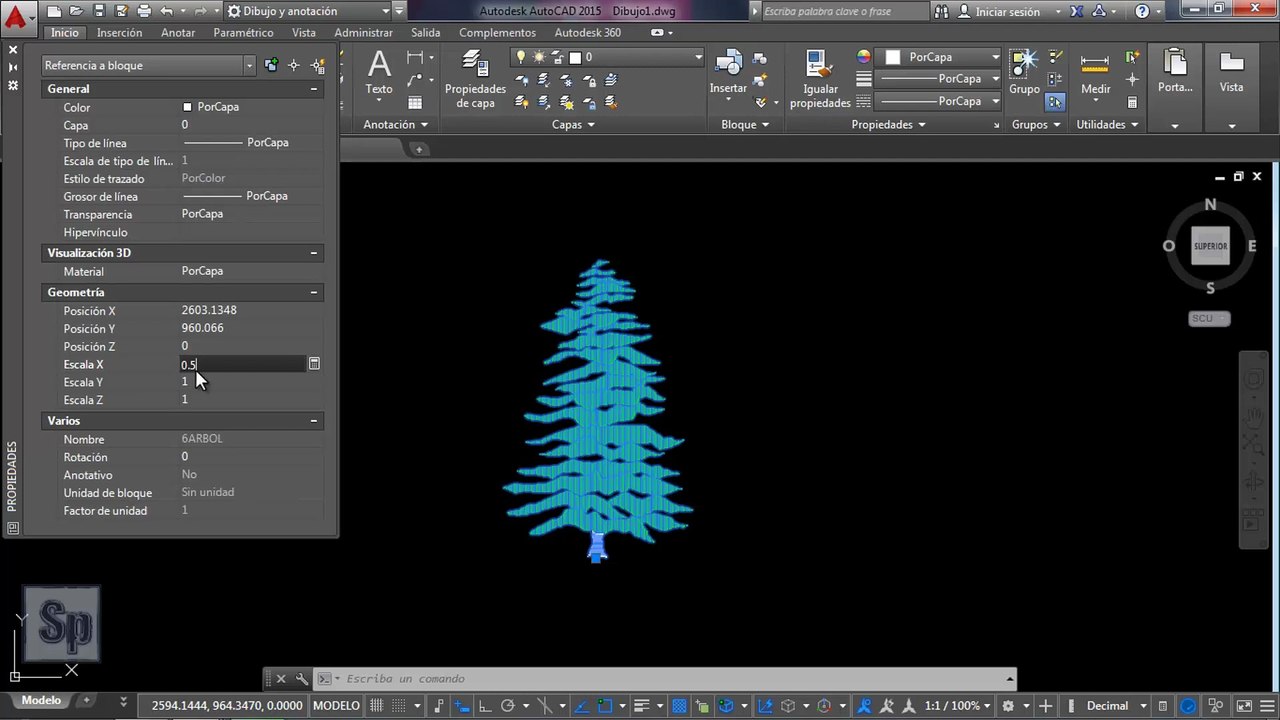
Task: Toggle hardware acceleration blue circle in status bar
Action: coord(1187,706)
